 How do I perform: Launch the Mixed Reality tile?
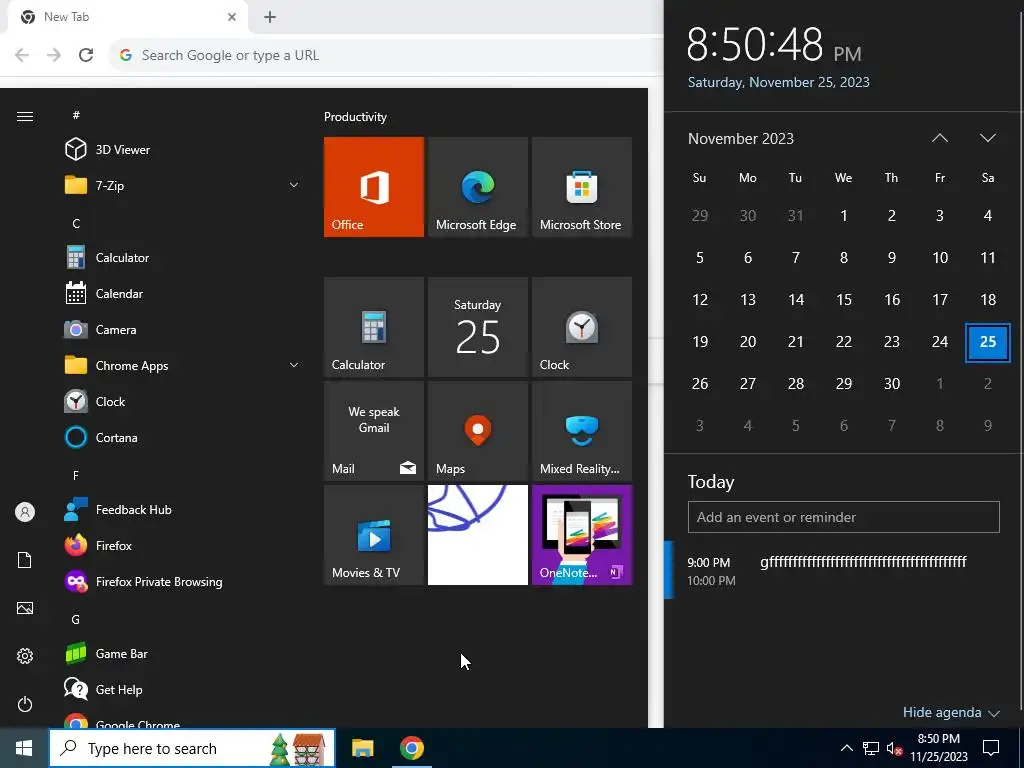[x=582, y=431]
